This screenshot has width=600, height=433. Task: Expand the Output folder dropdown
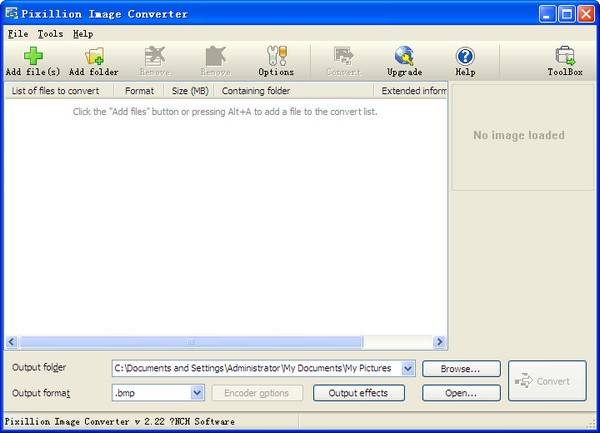(x=407, y=368)
